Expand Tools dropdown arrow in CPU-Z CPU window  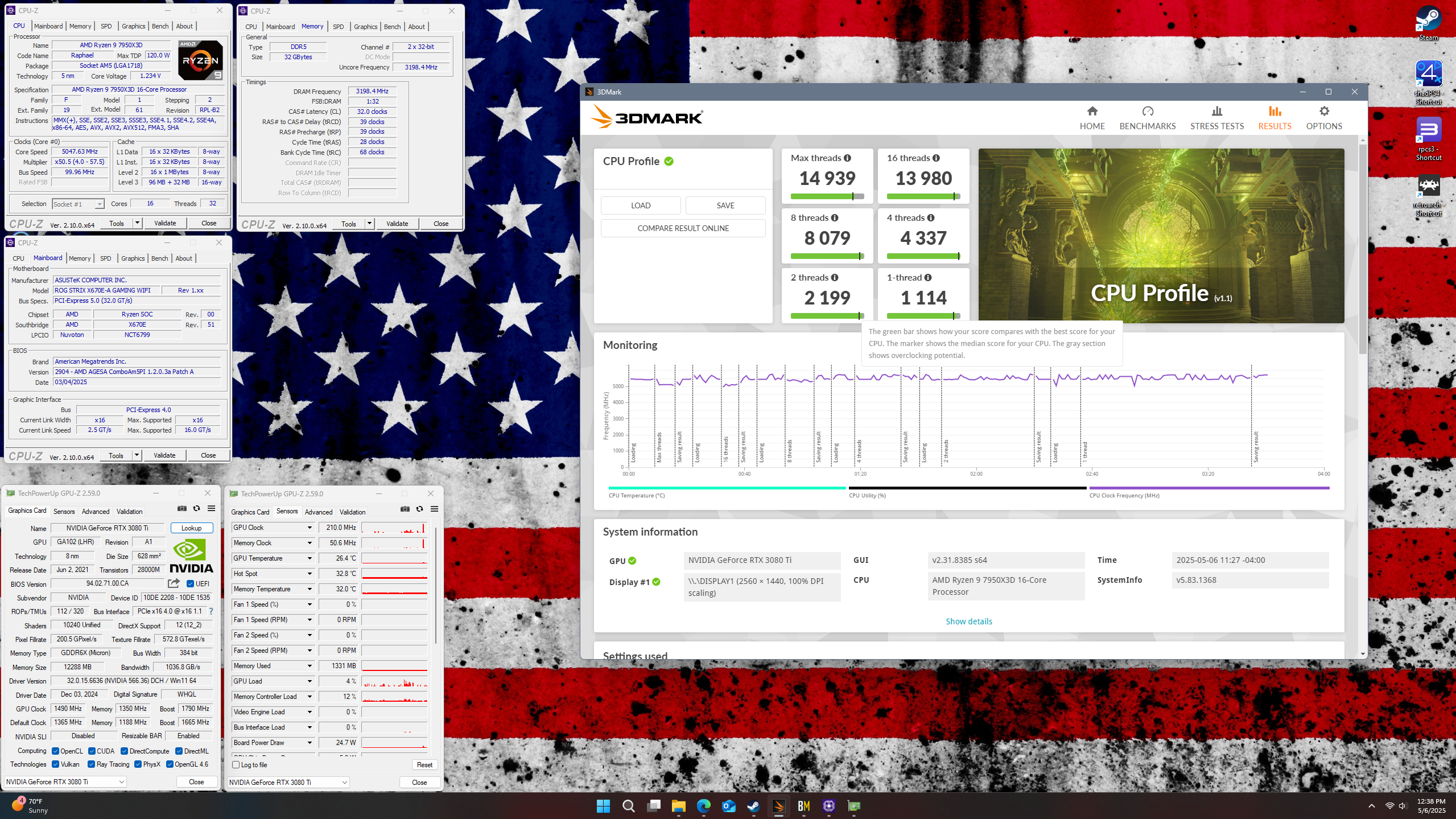tap(137, 223)
